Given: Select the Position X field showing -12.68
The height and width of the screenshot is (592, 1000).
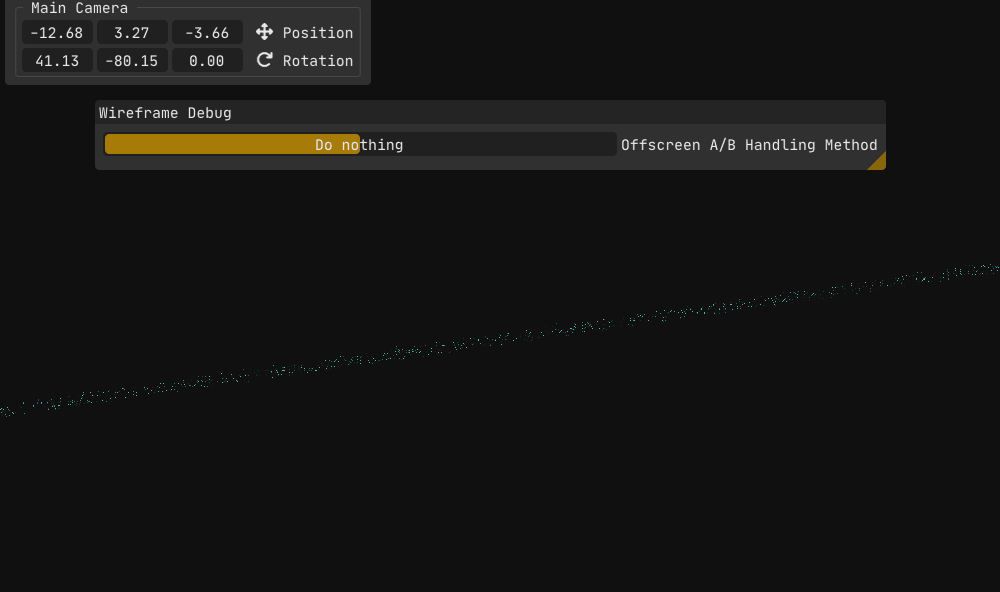Looking at the screenshot, I should coord(57,33).
